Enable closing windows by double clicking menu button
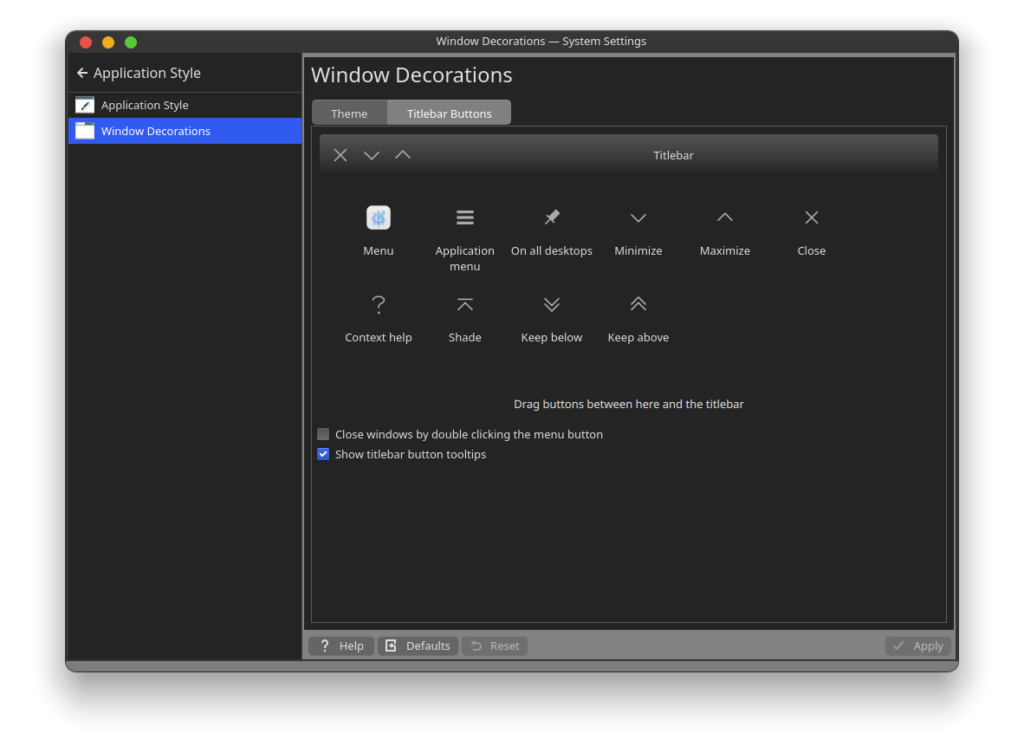This screenshot has width=1024, height=746. [x=323, y=434]
